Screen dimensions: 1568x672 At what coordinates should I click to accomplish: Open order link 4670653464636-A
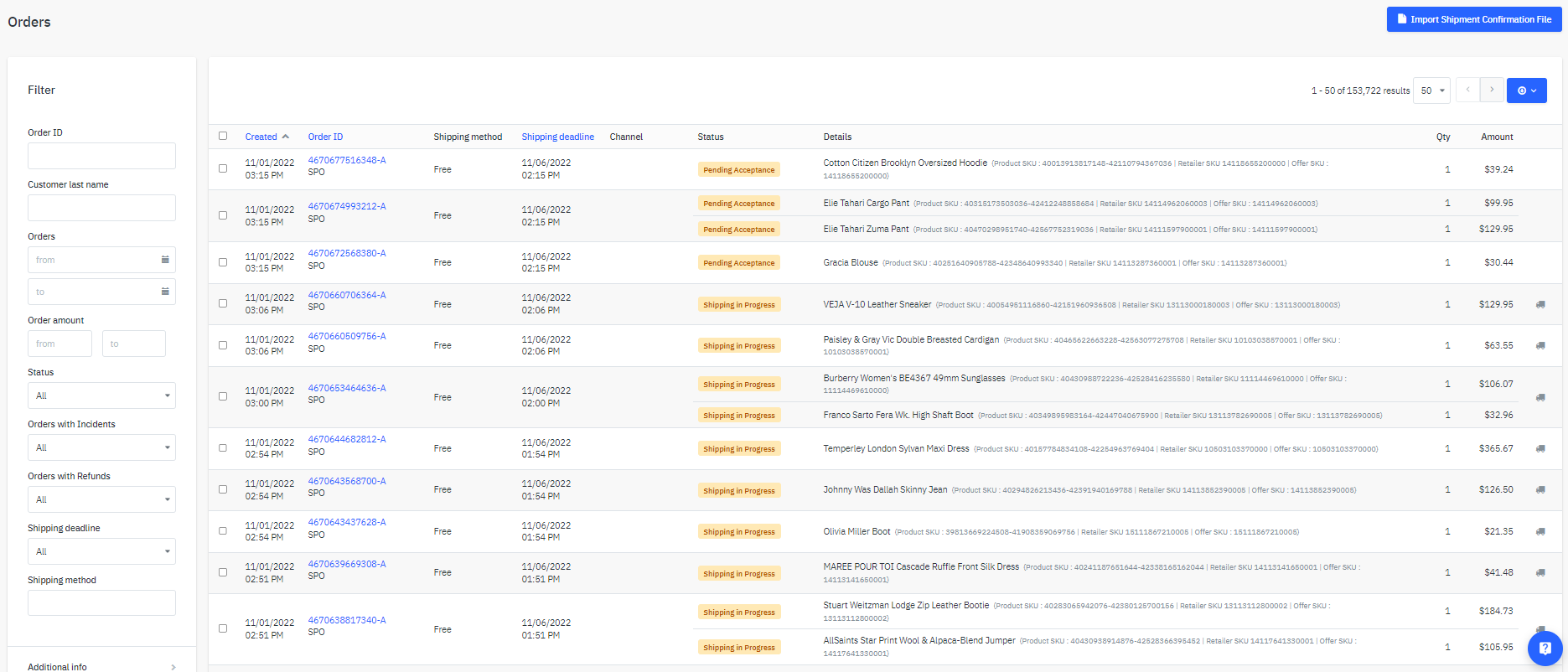click(347, 388)
